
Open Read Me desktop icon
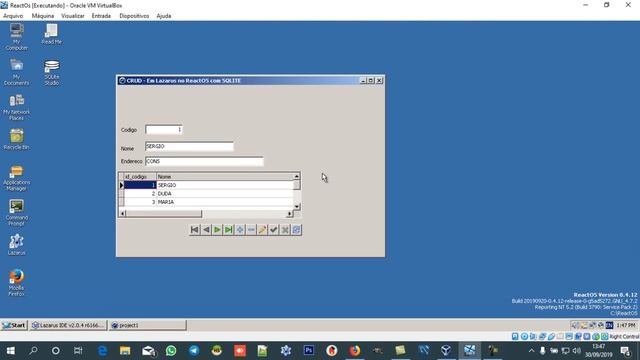[x=51, y=34]
